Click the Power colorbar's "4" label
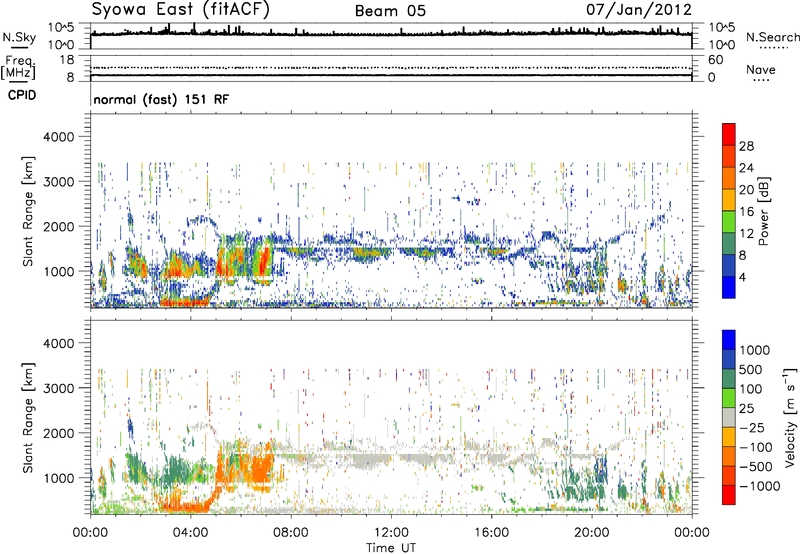This screenshot has height=554, width=800. [742, 277]
